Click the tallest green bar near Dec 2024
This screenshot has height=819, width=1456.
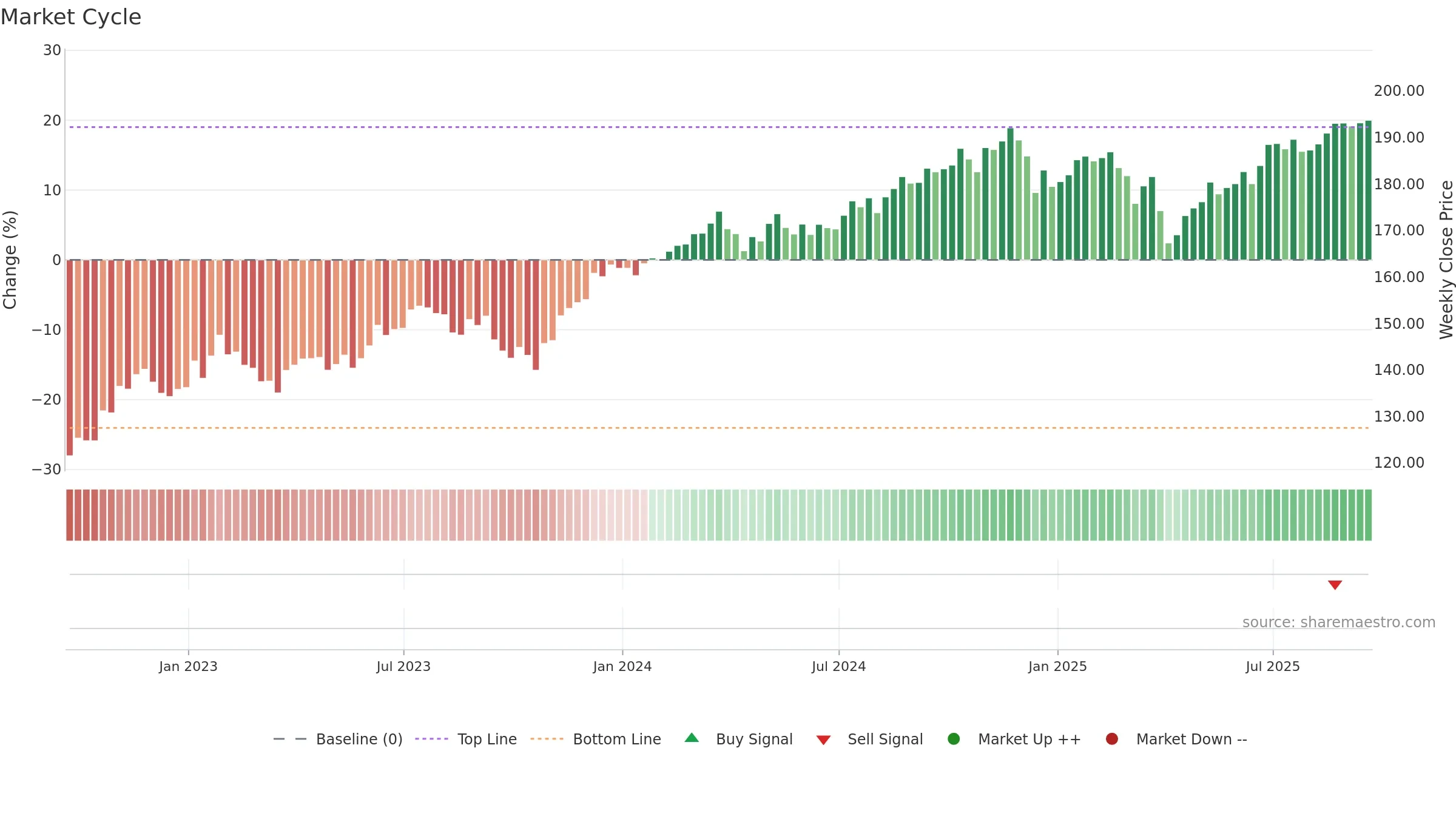point(1010,194)
